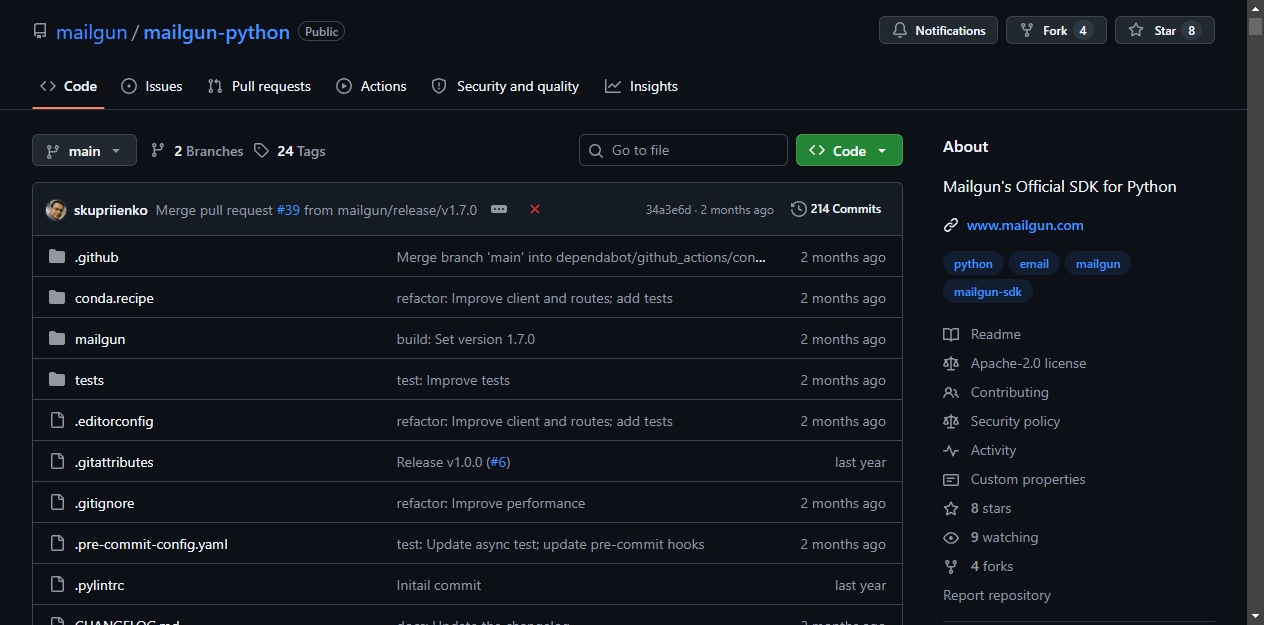Click the file icon for .pylintrc
The image size is (1264, 625).
pos(57,585)
